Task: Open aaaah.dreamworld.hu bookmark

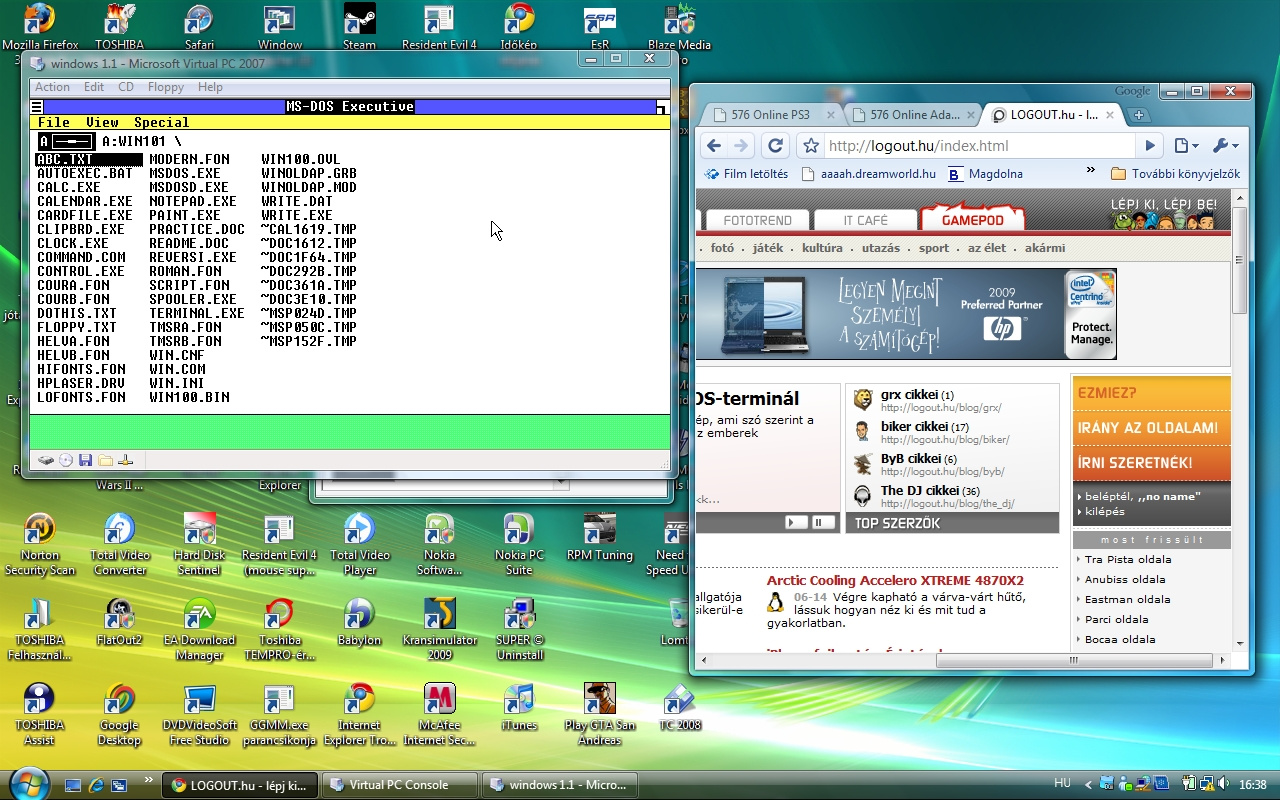Action: coord(867,173)
